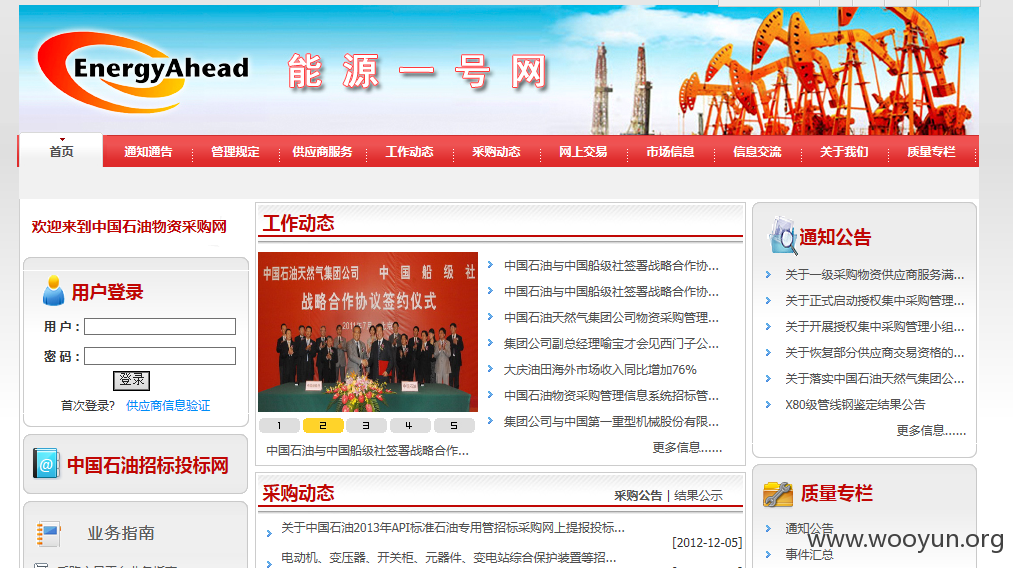Image resolution: width=1013 pixels, height=568 pixels.
Task: Open the 关于恢复部分供应商交易资格 announcement
Action: pyautogui.click(x=875, y=352)
